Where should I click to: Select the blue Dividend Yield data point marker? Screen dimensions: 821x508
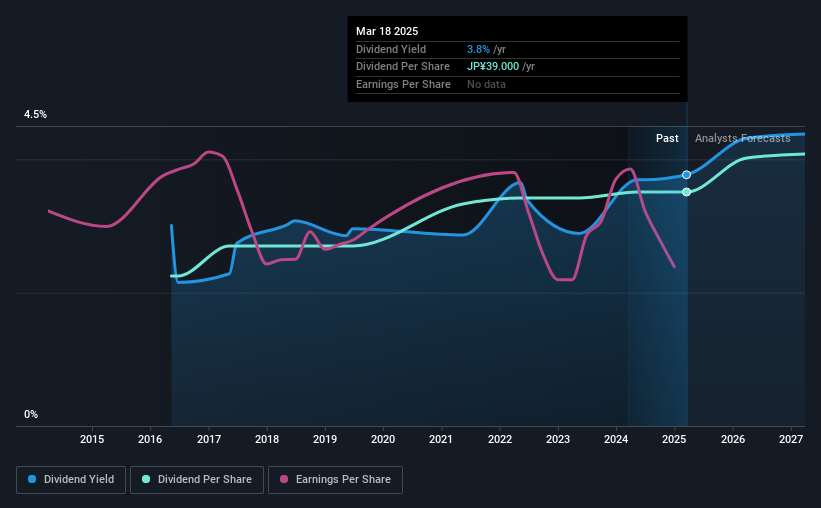(x=686, y=175)
